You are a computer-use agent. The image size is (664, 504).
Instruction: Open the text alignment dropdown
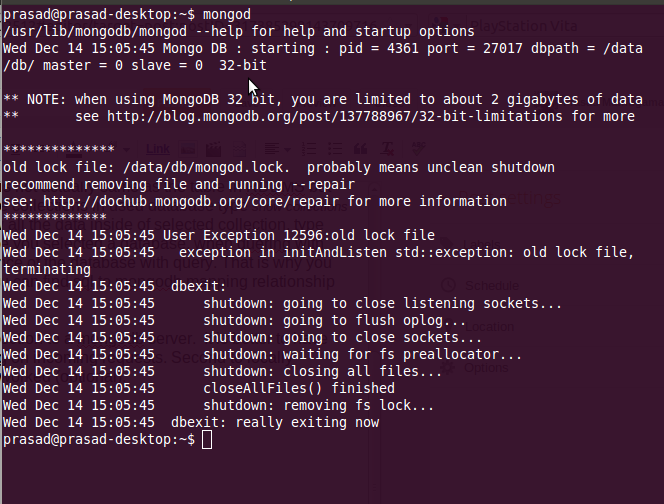(x=277, y=149)
